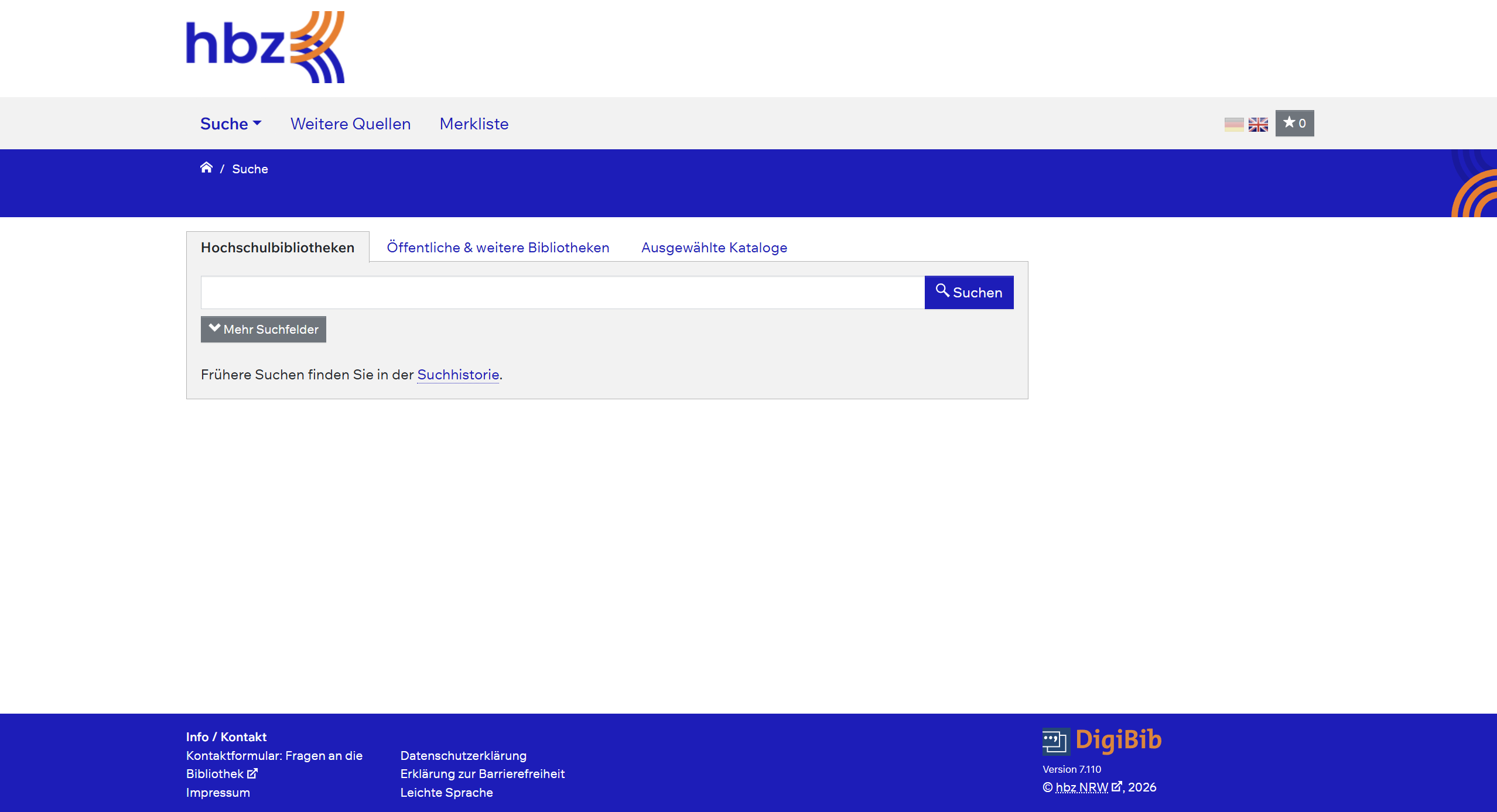Open Merkliste in the navigation

(x=474, y=124)
